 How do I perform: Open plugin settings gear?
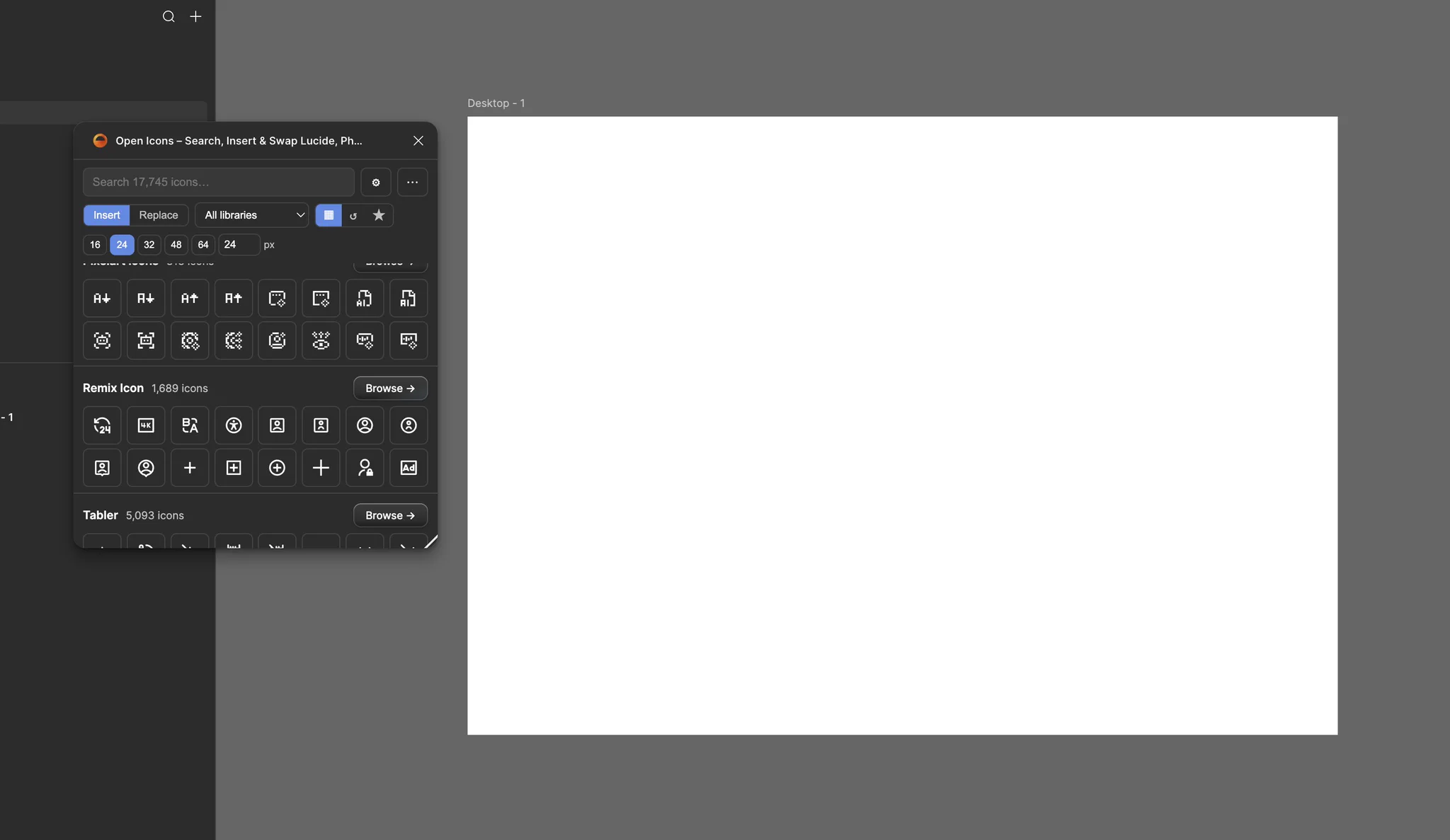(376, 182)
